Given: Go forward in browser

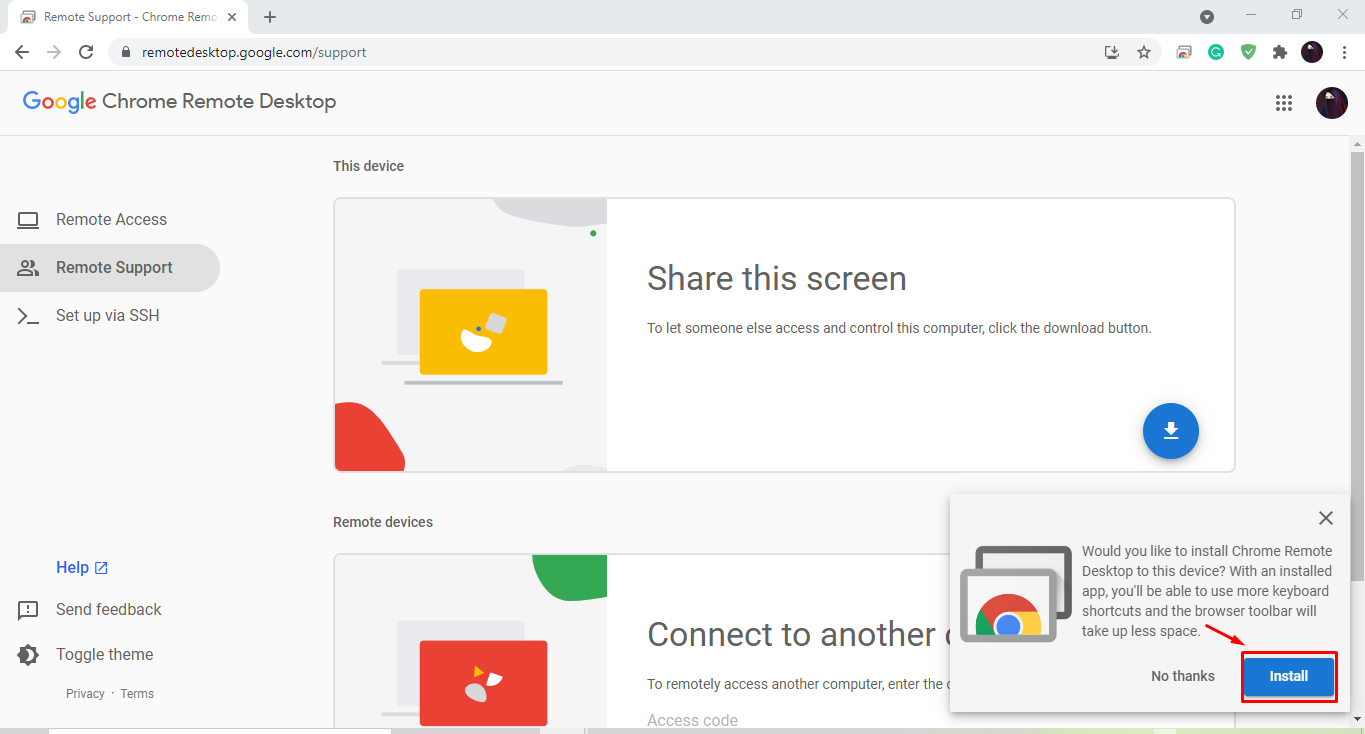Looking at the screenshot, I should point(54,52).
